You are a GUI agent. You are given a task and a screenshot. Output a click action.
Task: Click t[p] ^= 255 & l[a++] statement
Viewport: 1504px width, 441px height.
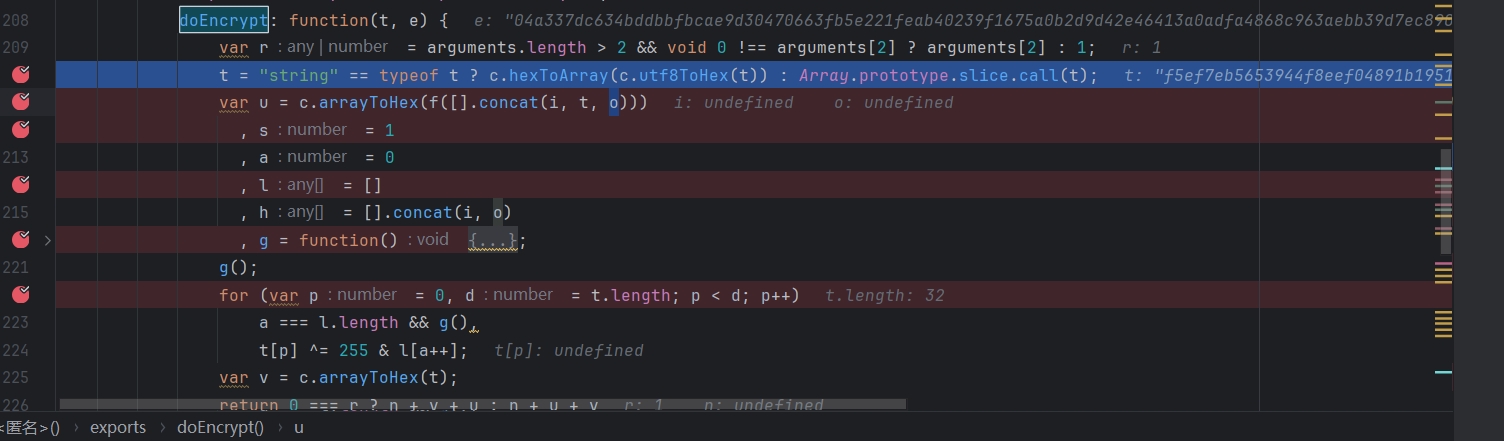click(363, 350)
